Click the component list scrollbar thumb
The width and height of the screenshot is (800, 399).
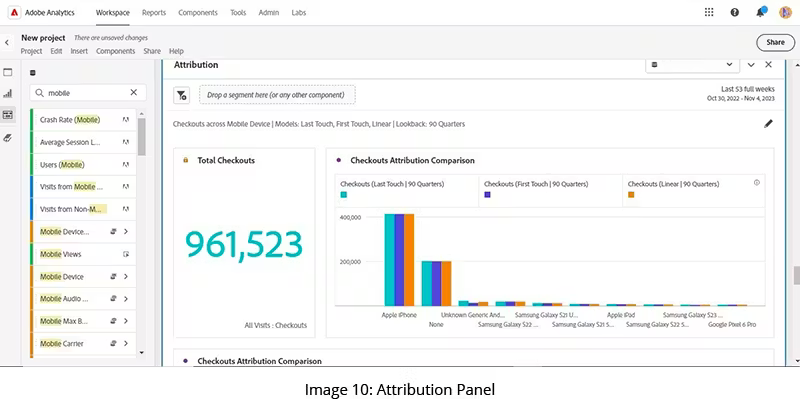coord(141,137)
